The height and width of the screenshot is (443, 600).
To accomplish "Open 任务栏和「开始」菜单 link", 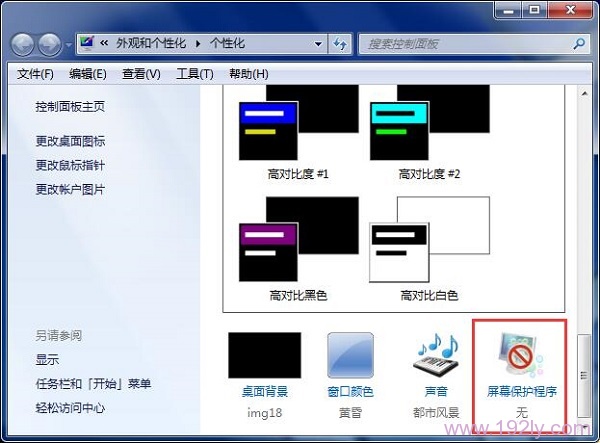I will tap(93, 384).
